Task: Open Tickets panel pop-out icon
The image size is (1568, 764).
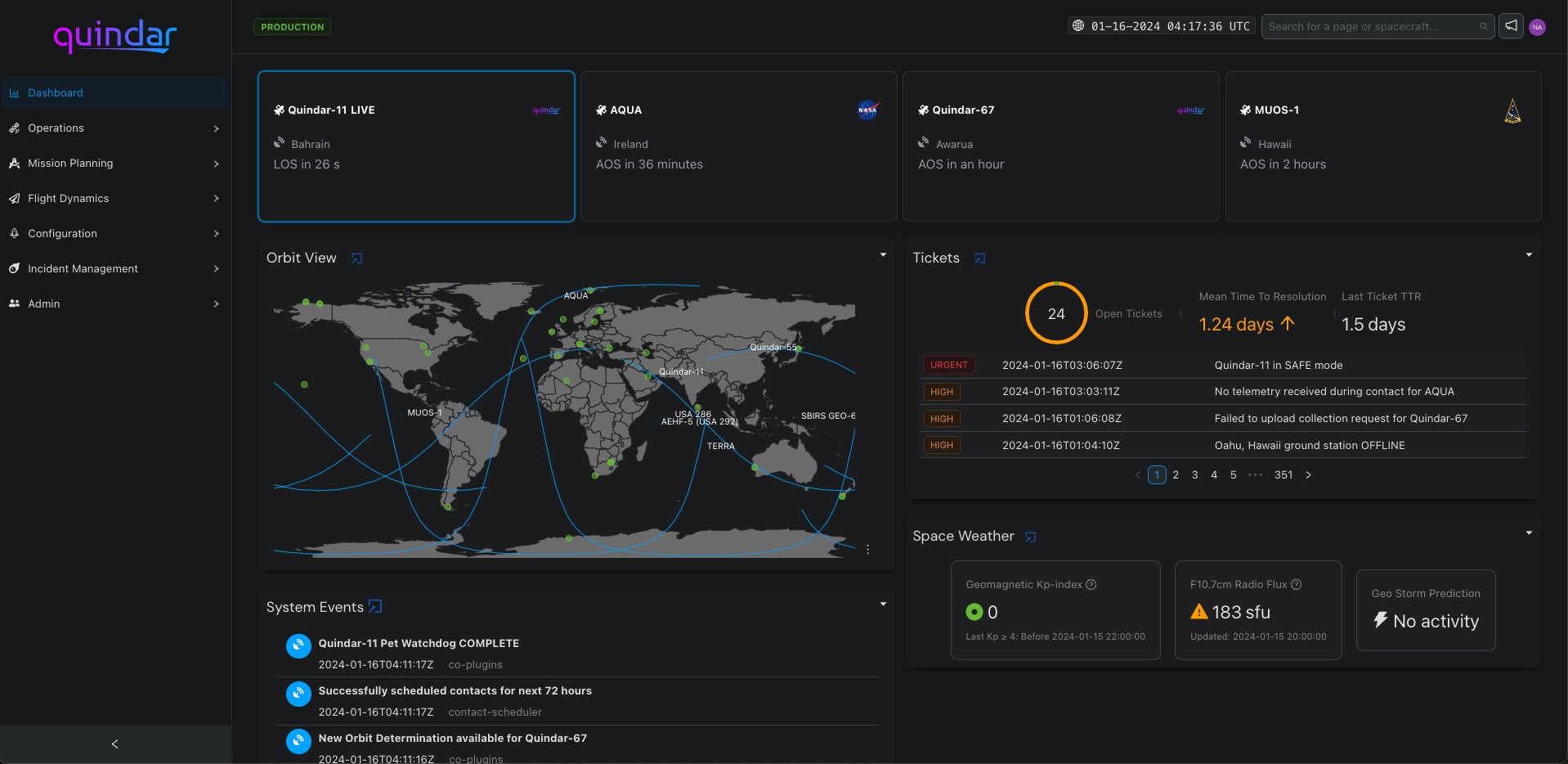Action: (x=979, y=258)
